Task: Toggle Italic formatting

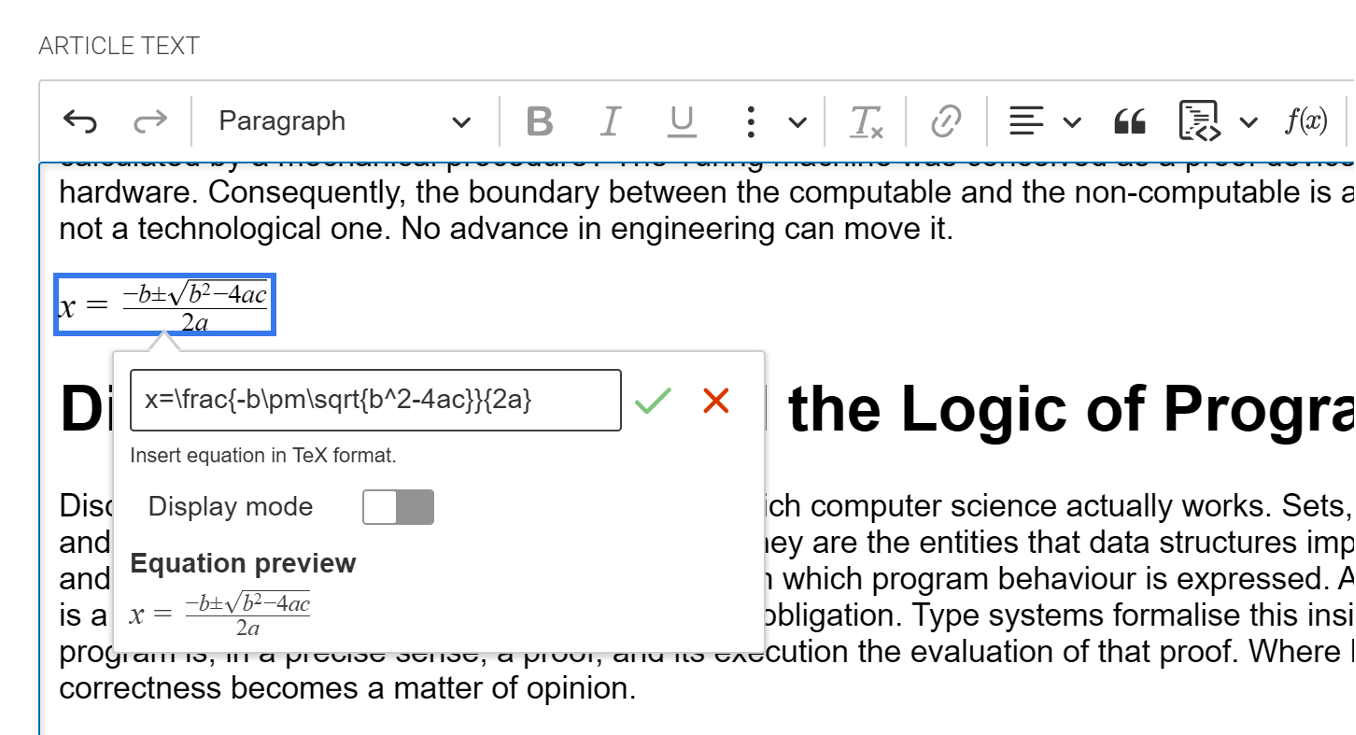Action: click(x=610, y=122)
